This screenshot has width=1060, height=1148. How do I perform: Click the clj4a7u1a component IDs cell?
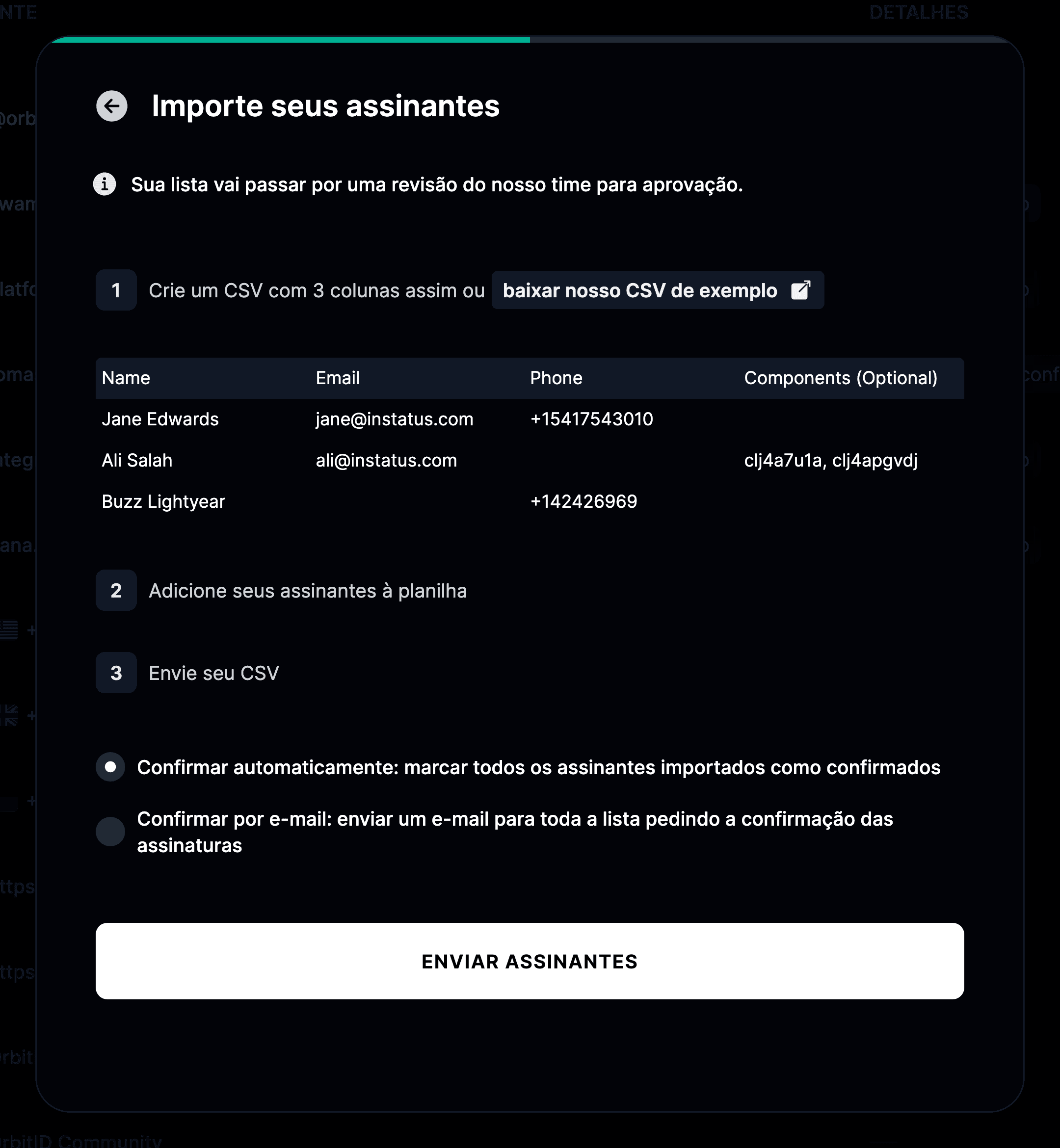pos(831,461)
